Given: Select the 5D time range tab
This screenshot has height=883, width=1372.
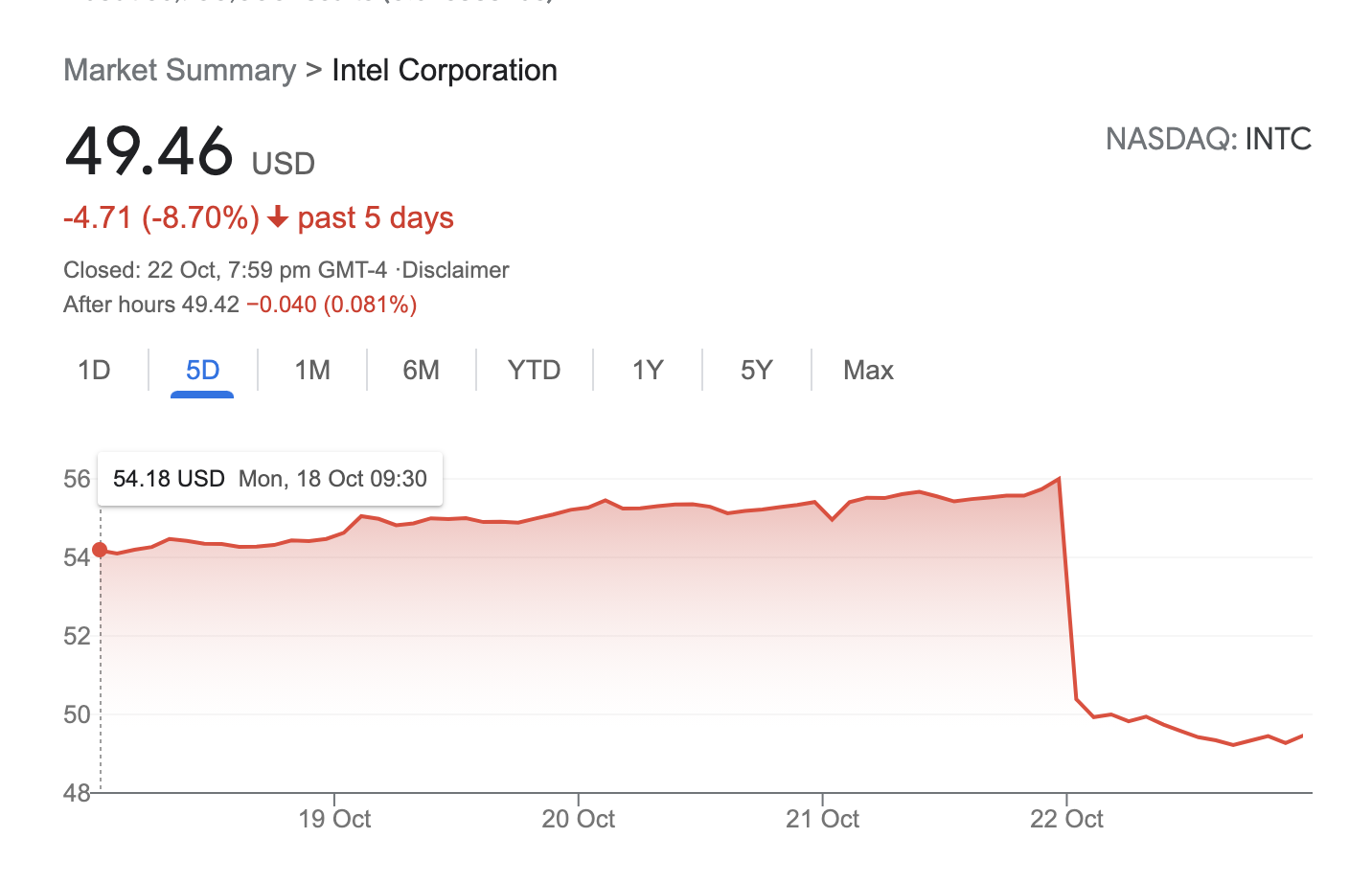Looking at the screenshot, I should [x=202, y=371].
